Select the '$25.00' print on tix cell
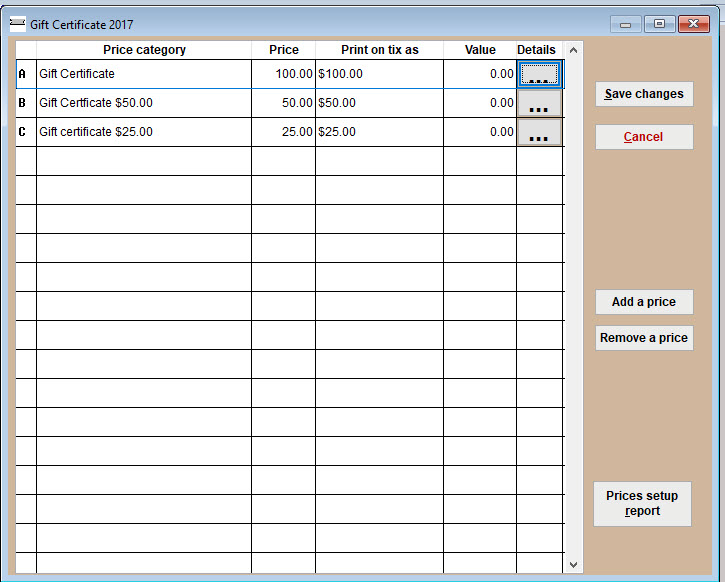The image size is (725, 582). pyautogui.click(x=379, y=132)
